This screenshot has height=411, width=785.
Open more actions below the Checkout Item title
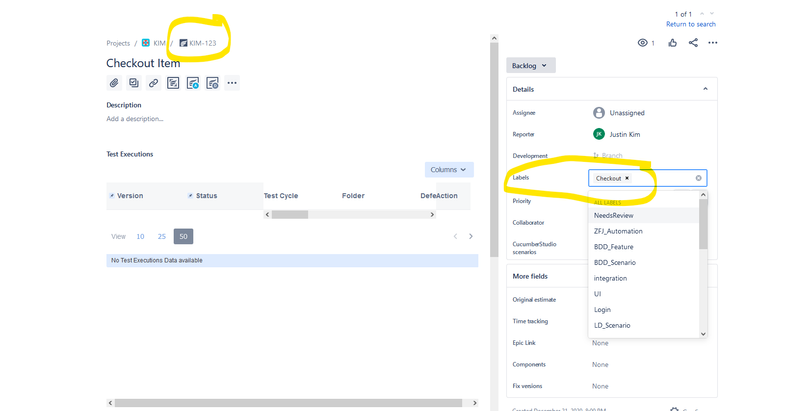[232, 83]
